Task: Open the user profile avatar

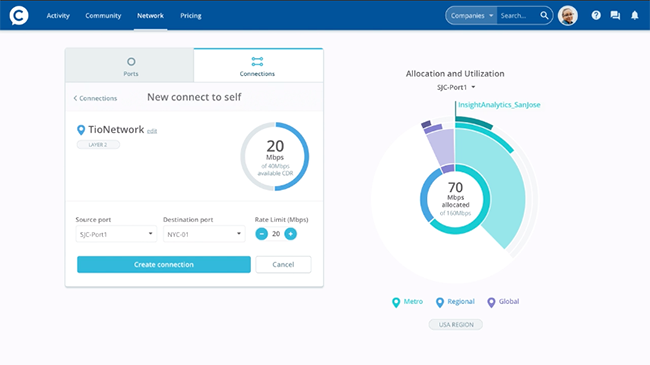Action: (x=568, y=16)
